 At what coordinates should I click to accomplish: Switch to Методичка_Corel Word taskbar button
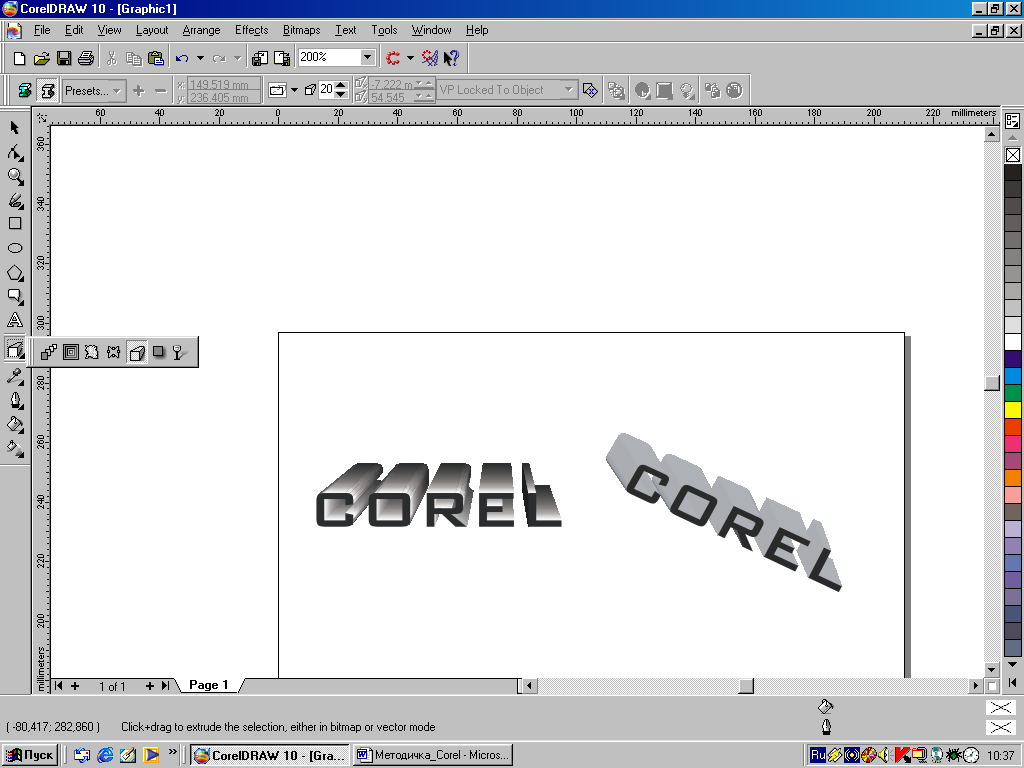point(432,756)
